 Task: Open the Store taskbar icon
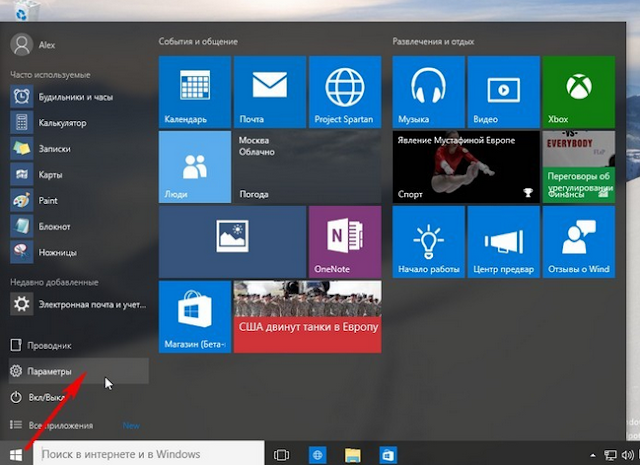pos(388,454)
